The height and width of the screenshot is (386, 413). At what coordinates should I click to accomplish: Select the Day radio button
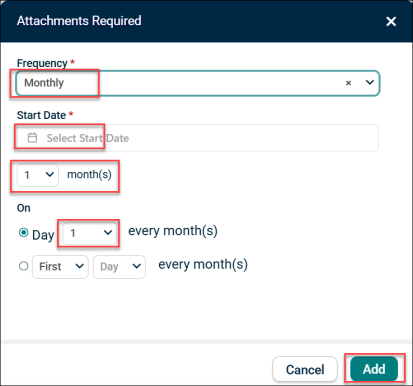click(23, 232)
